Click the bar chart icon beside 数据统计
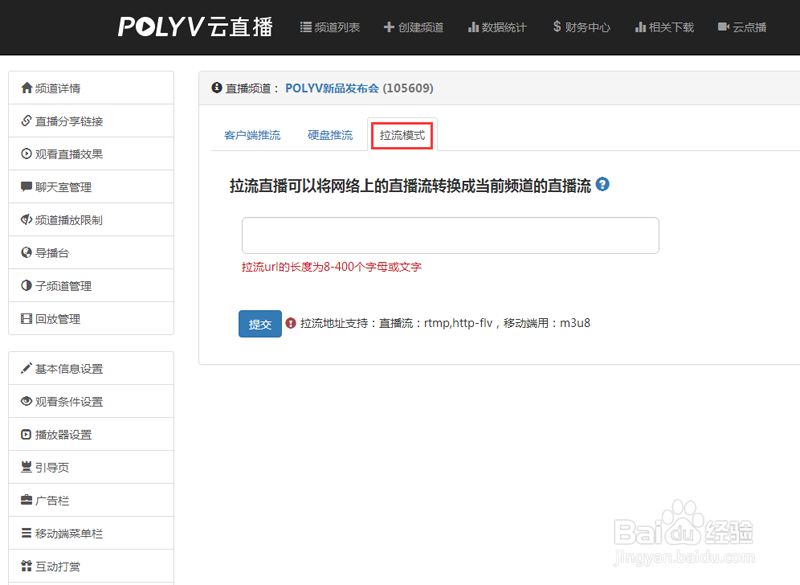This screenshot has width=800, height=585. [x=473, y=27]
